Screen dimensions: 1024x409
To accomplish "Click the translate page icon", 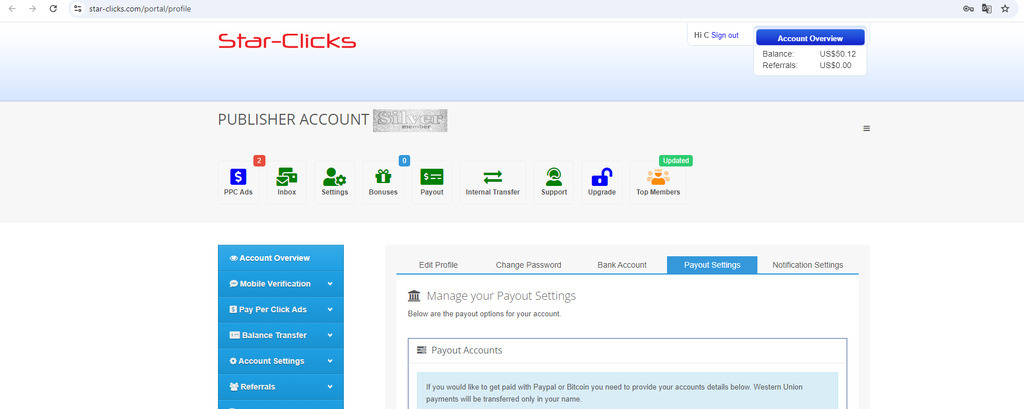I will pyautogui.click(x=987, y=8).
